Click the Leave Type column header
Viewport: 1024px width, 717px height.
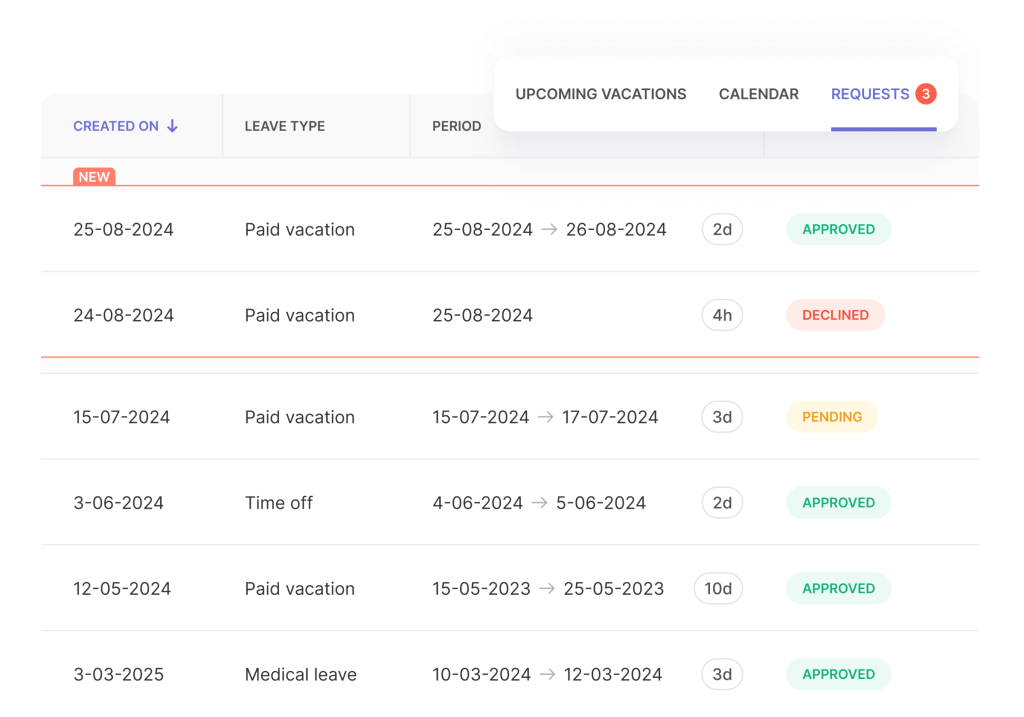pos(285,126)
